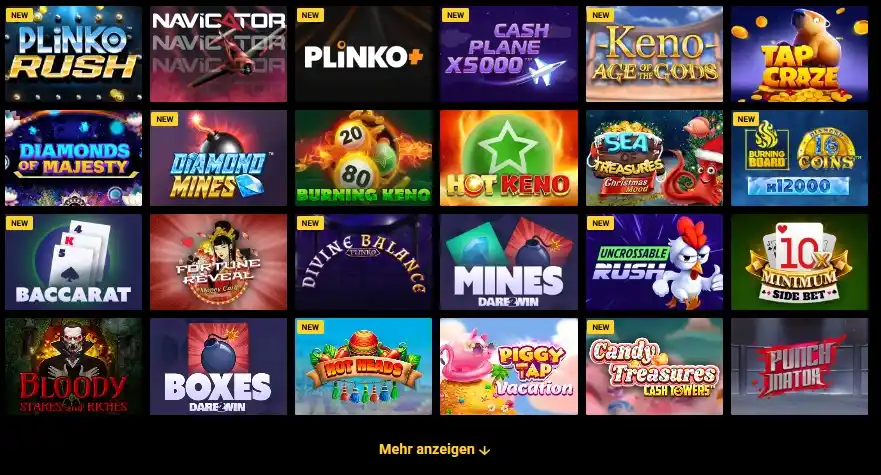Open Boxes Dare2Win game
Screen dimensions: 881x475
[x=219, y=367]
